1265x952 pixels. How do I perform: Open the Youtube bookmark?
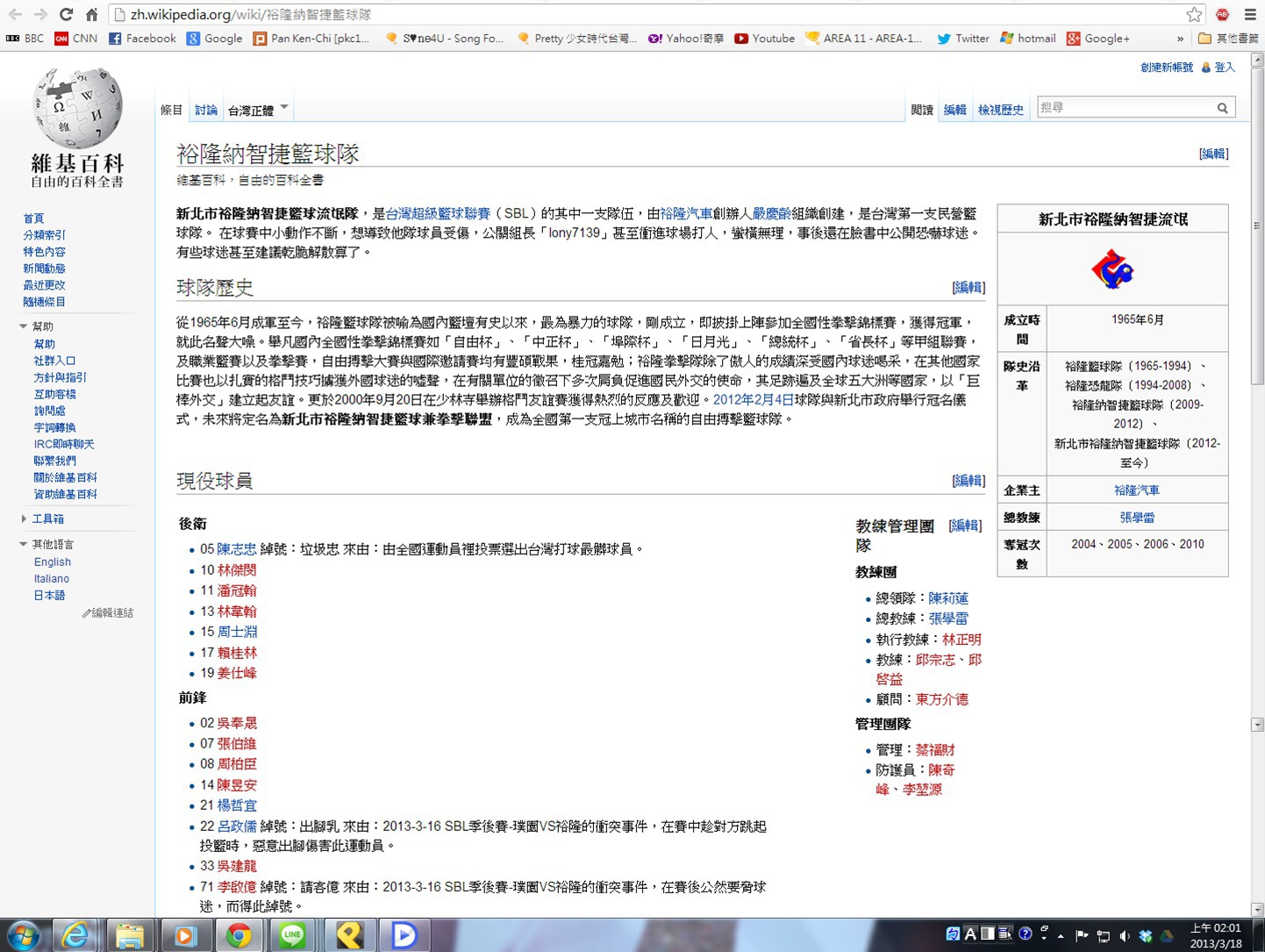pyautogui.click(x=764, y=39)
